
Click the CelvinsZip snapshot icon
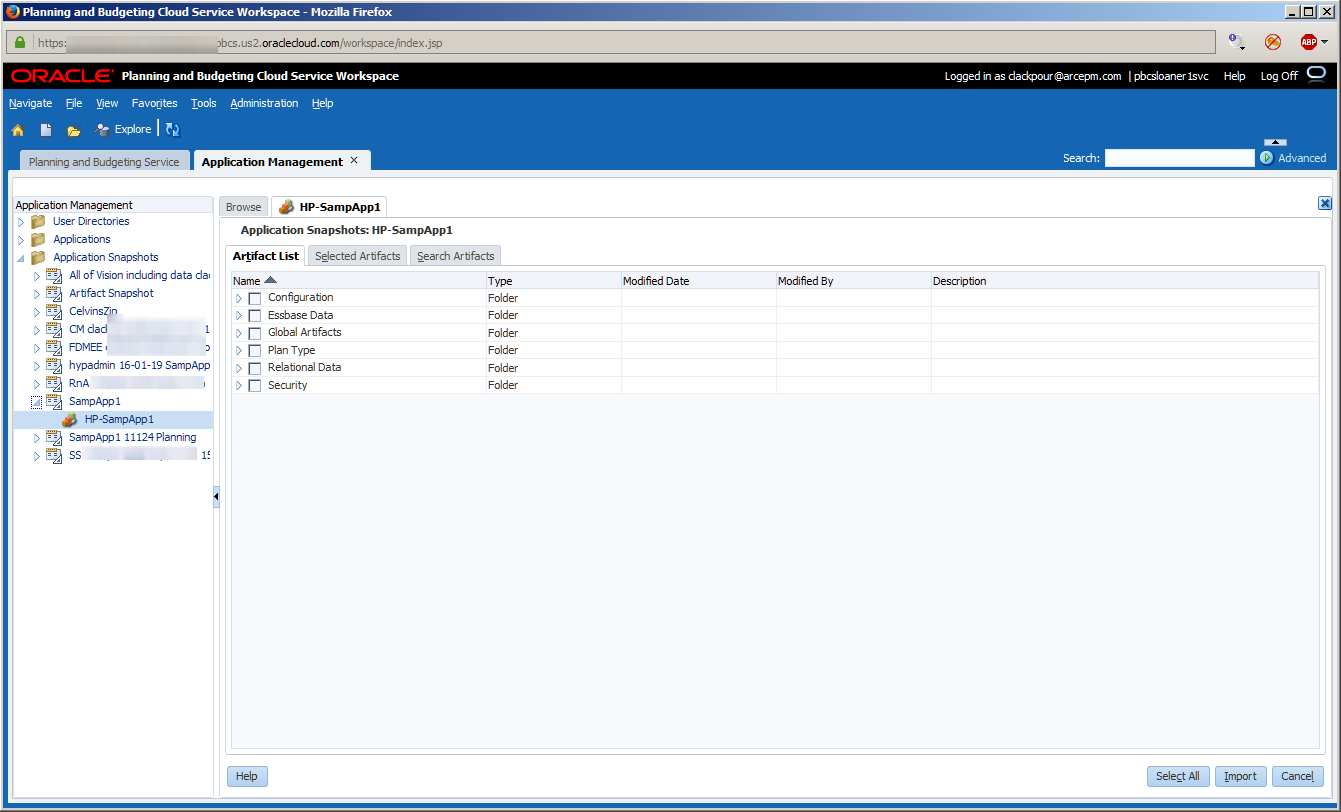(54, 312)
